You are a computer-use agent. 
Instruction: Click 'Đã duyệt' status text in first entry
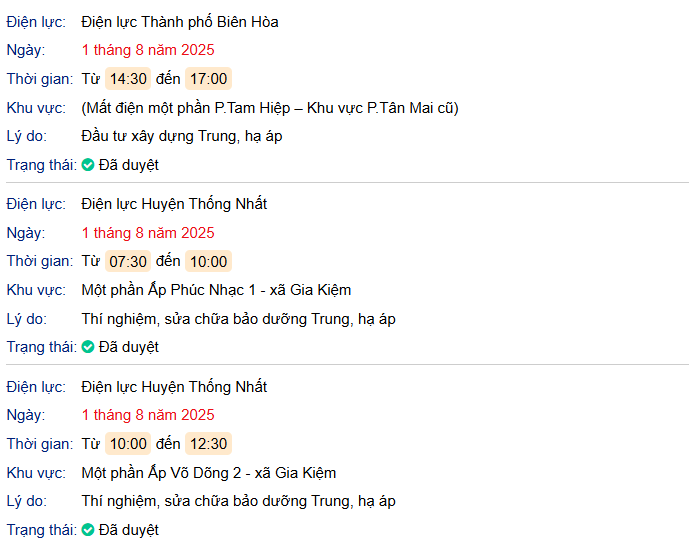(x=128, y=165)
